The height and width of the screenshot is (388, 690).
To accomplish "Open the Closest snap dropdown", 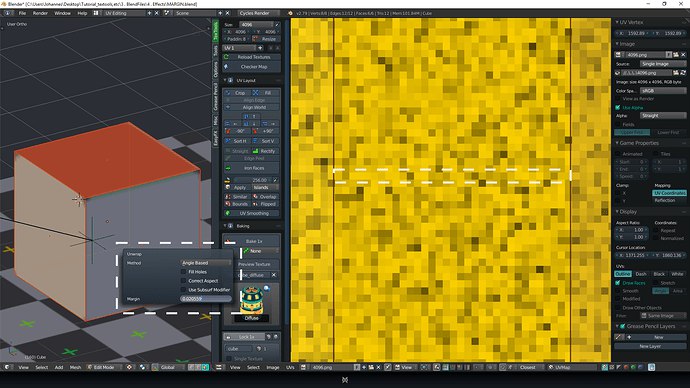I will [x=530, y=367].
